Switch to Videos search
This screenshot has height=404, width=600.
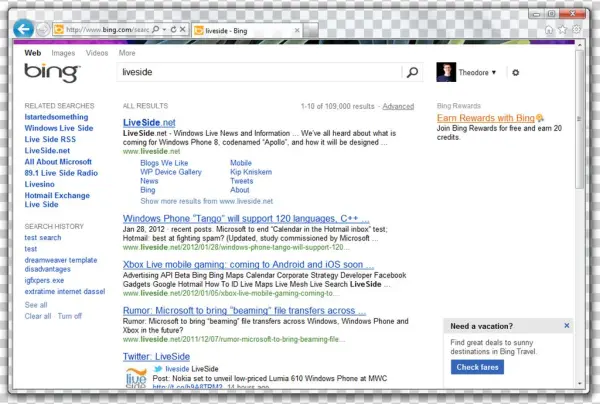[97, 53]
